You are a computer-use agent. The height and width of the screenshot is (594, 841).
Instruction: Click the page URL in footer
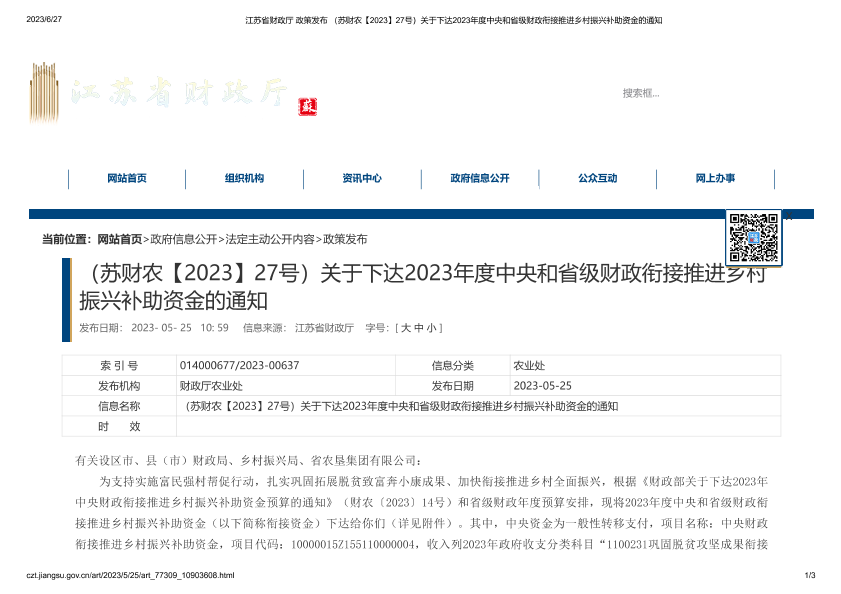tap(130, 575)
